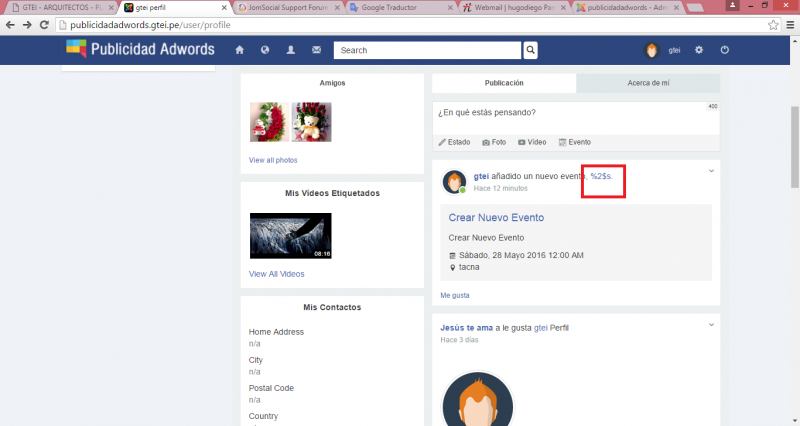Open the profile person icon in navbar
This screenshot has height=426, width=800.
tap(291, 50)
